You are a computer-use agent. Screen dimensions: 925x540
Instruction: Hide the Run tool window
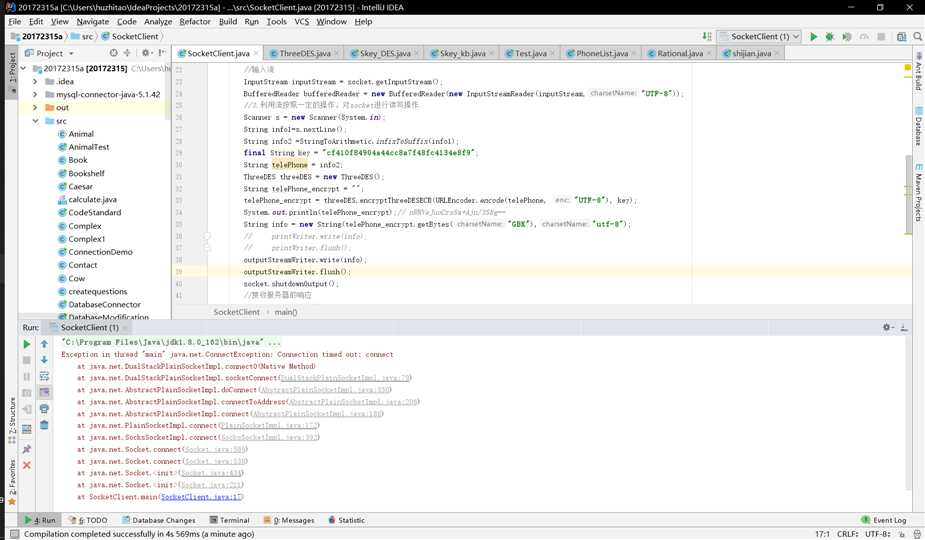click(904, 328)
